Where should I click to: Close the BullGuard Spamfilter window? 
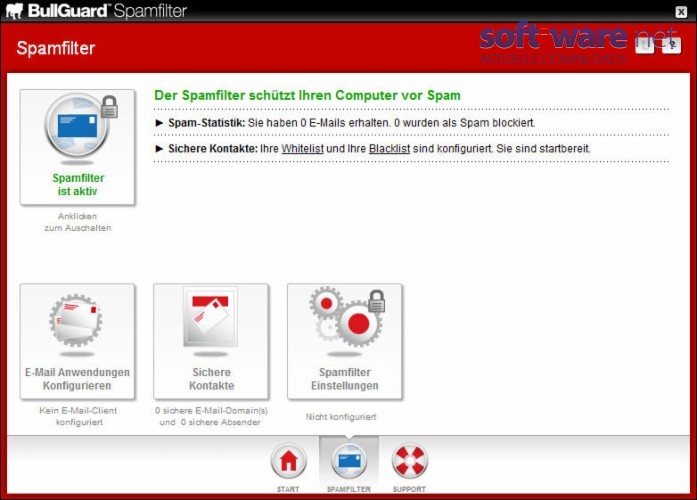(681, 12)
